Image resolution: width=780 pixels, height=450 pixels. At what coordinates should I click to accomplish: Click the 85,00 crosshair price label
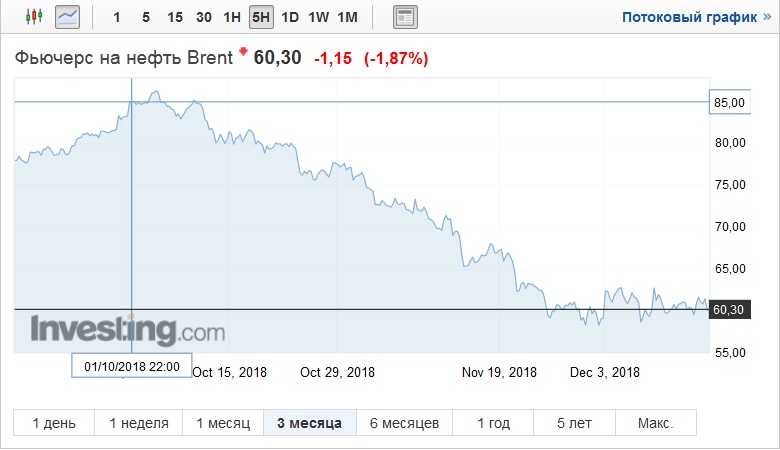[x=730, y=102]
